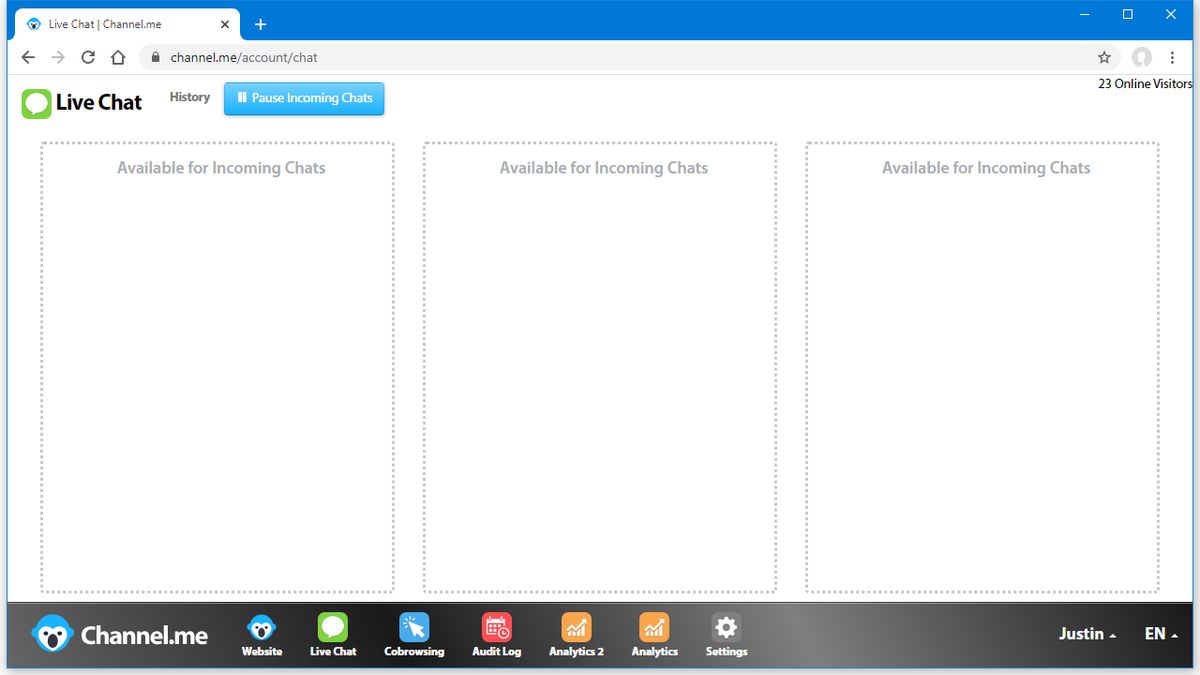Pause incoming chats

(303, 98)
